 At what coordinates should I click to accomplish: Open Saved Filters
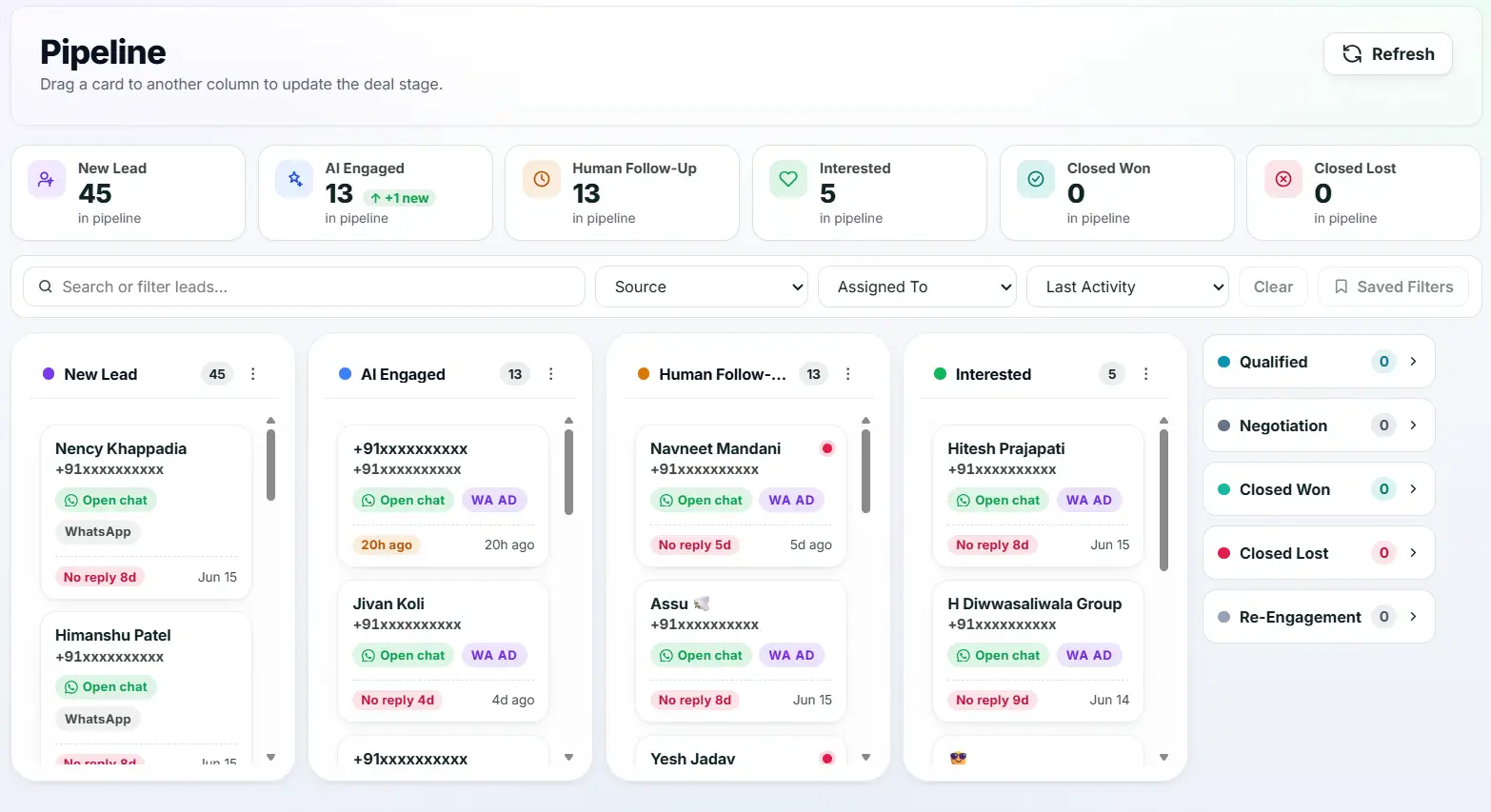click(1393, 287)
